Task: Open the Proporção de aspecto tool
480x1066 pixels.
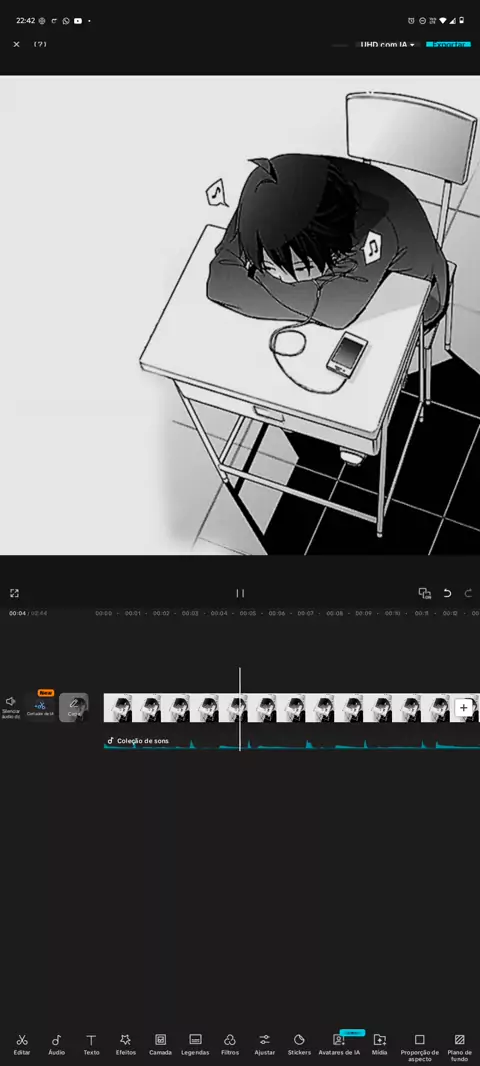Action: [x=419, y=1047]
